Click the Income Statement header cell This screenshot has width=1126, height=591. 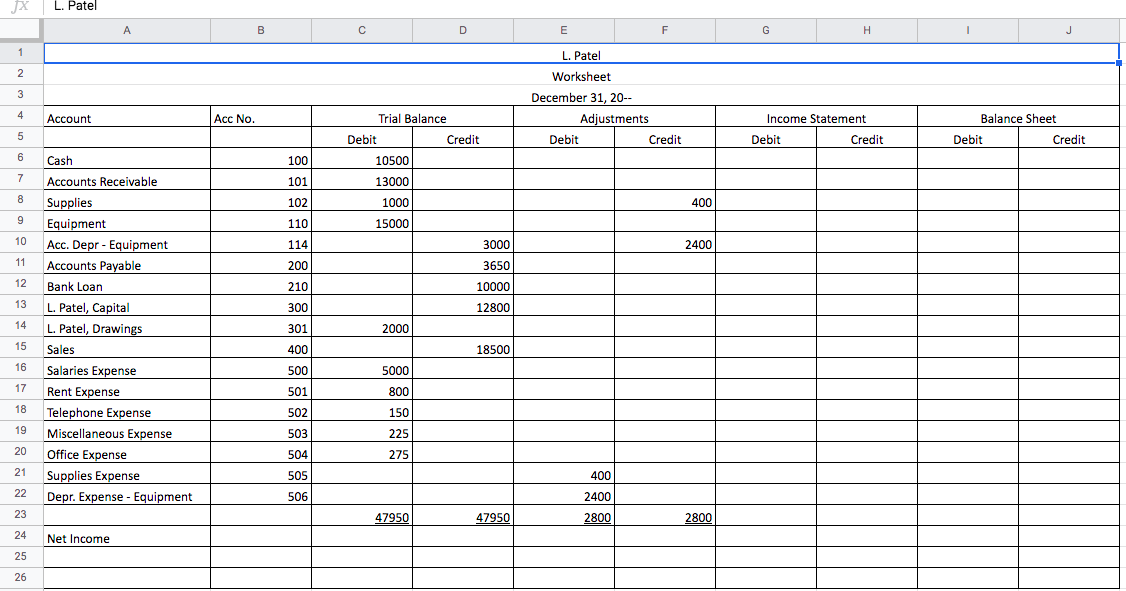click(816, 118)
